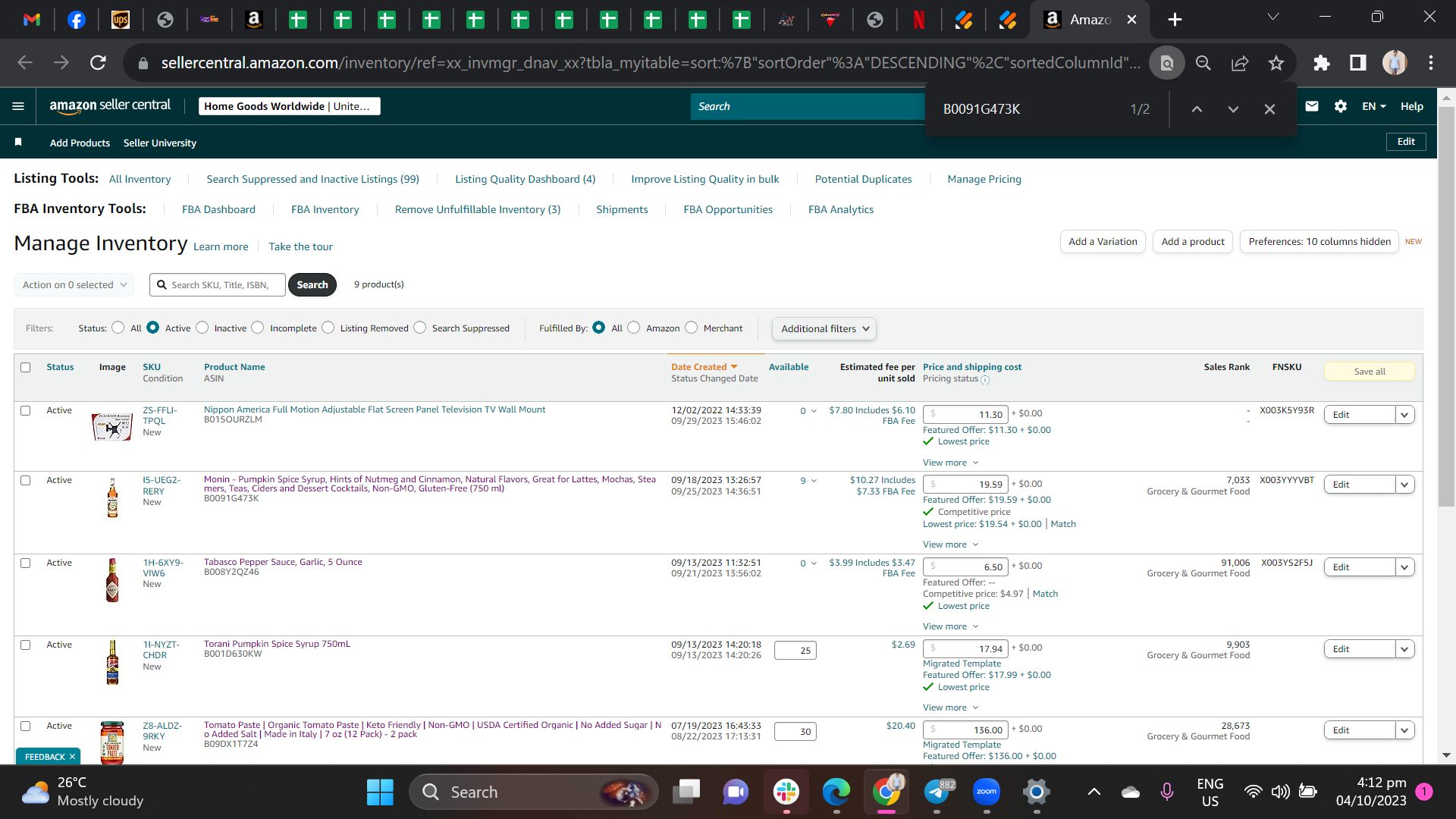Select the All status radio button

[x=118, y=328]
